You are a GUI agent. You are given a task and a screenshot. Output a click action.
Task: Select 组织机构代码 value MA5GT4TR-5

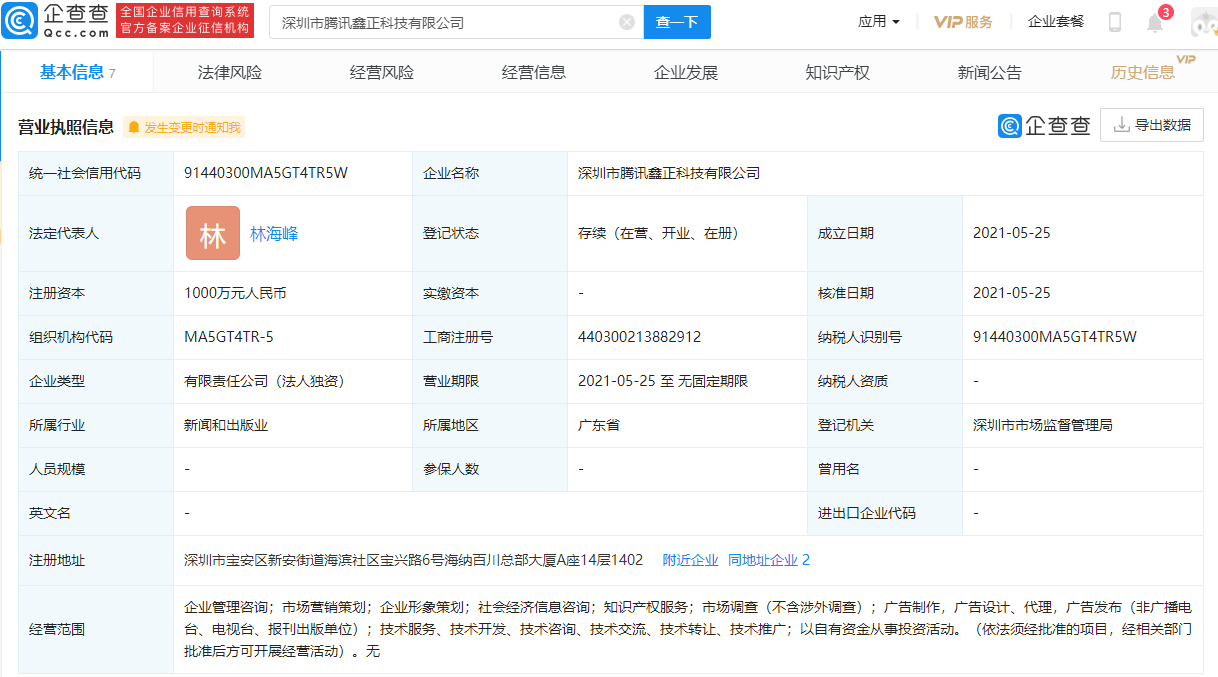(x=229, y=337)
